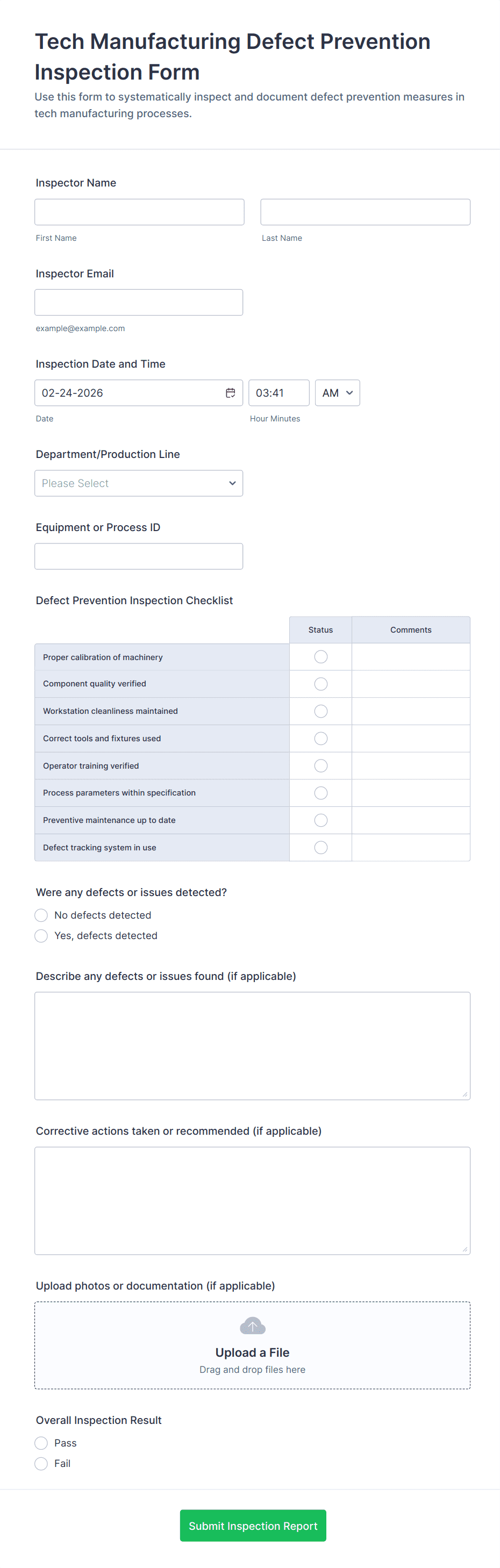The image size is (500, 1568).
Task: Click the Hour Minutes time field
Action: pyautogui.click(x=279, y=393)
